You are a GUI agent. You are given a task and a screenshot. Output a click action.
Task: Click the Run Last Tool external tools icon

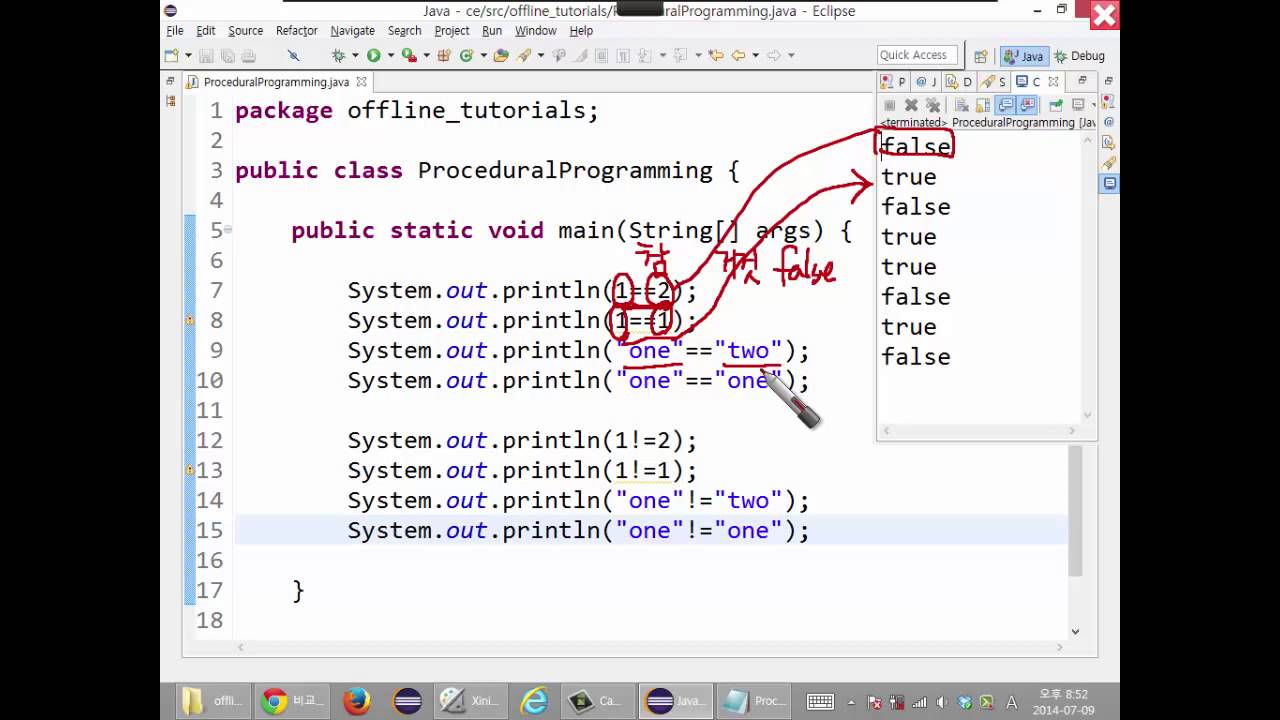tap(408, 56)
